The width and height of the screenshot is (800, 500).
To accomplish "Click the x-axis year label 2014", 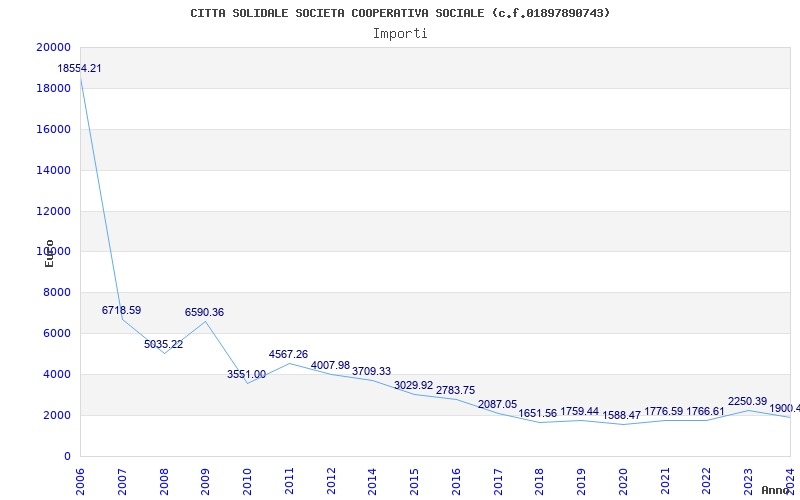I will 372,481.
